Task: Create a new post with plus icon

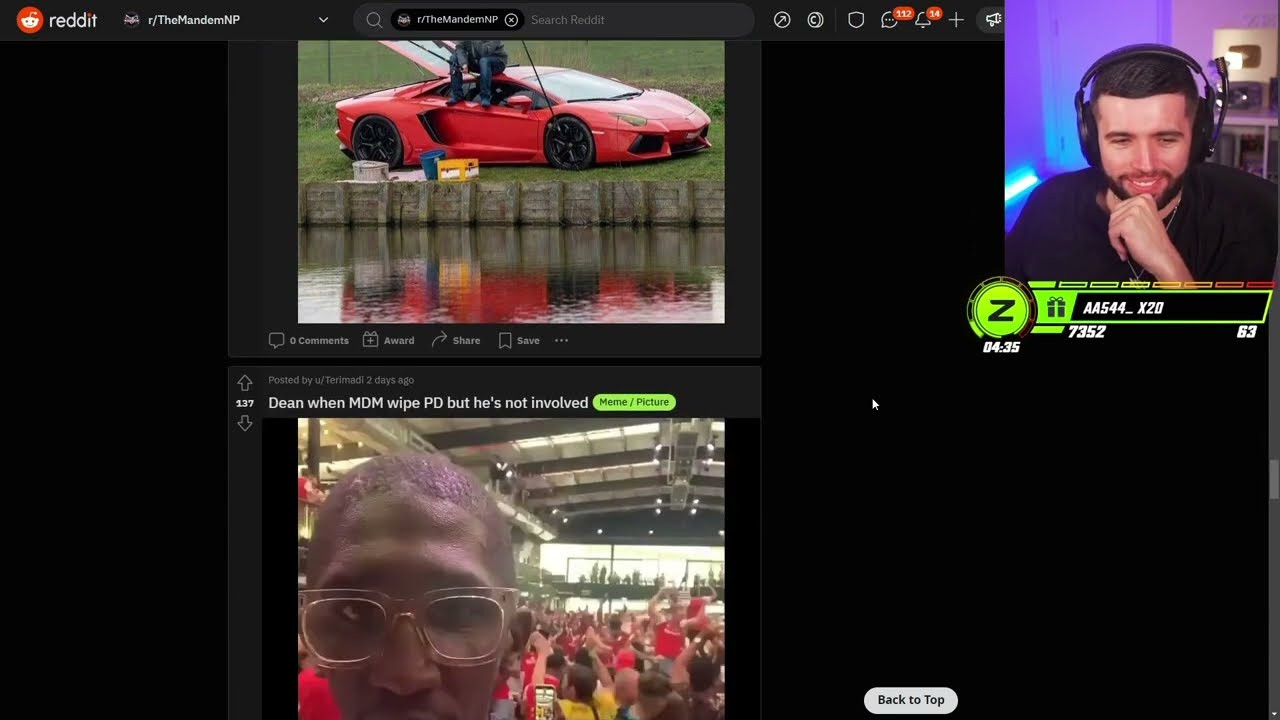Action: (956, 20)
